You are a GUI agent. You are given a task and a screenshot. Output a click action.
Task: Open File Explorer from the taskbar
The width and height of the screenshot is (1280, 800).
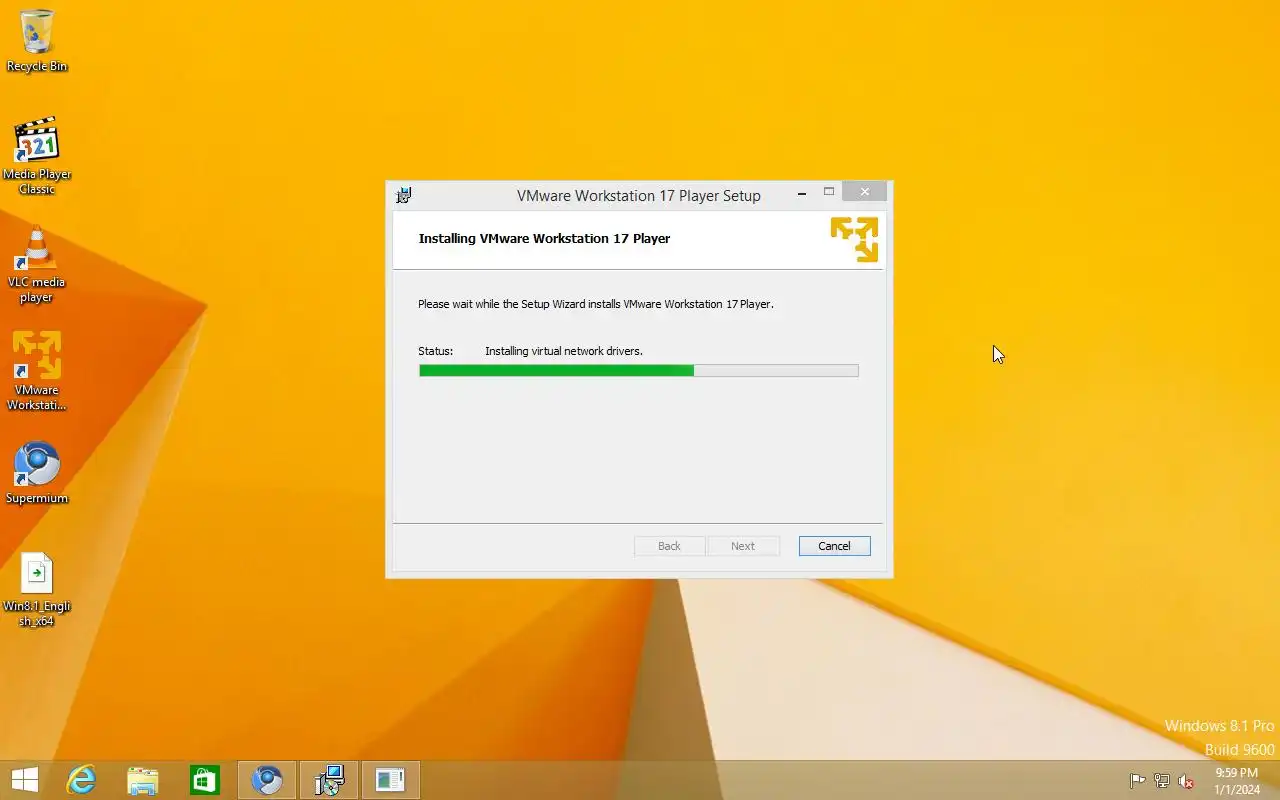coord(143,780)
